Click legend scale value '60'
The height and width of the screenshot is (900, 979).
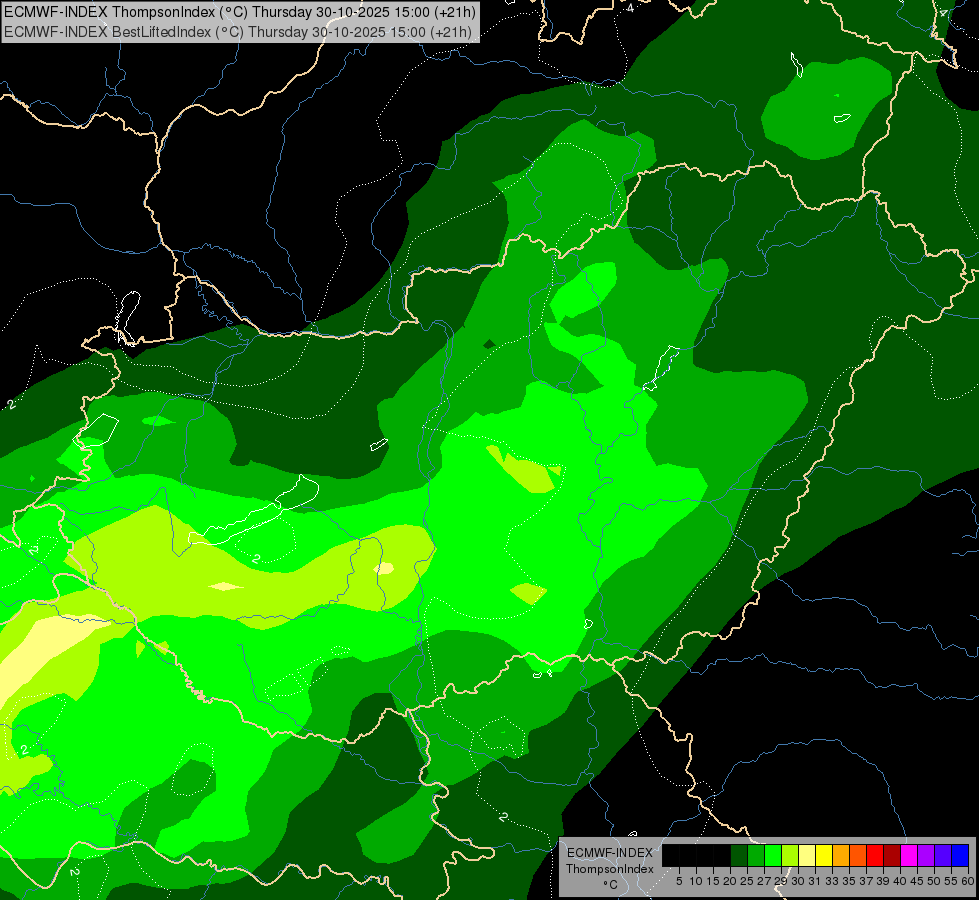click(x=968, y=881)
